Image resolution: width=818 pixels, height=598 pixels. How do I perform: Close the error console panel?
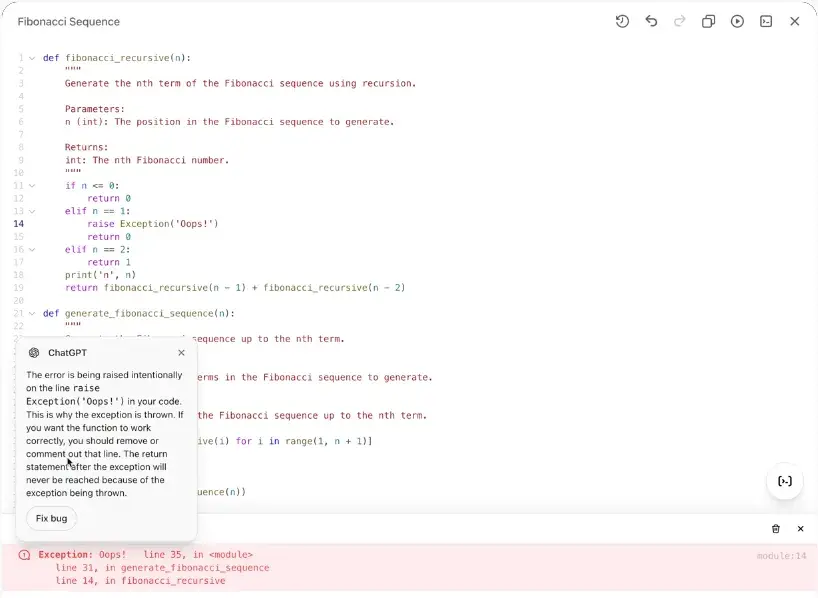[800, 529]
